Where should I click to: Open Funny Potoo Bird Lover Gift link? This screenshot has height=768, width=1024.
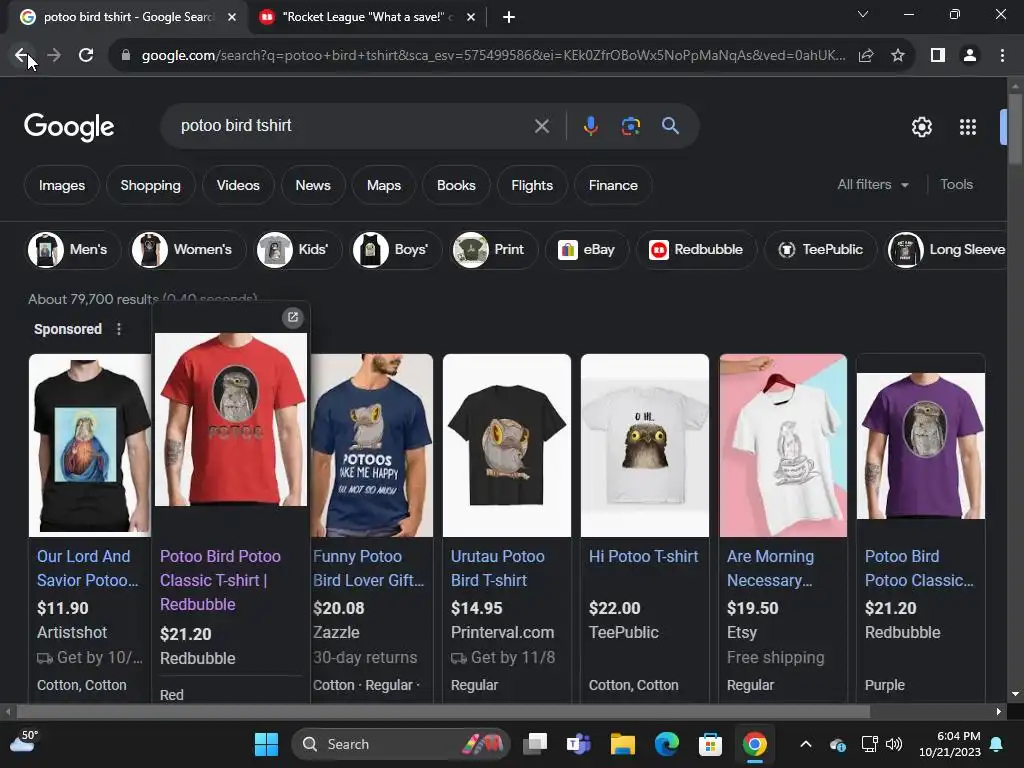click(368, 568)
